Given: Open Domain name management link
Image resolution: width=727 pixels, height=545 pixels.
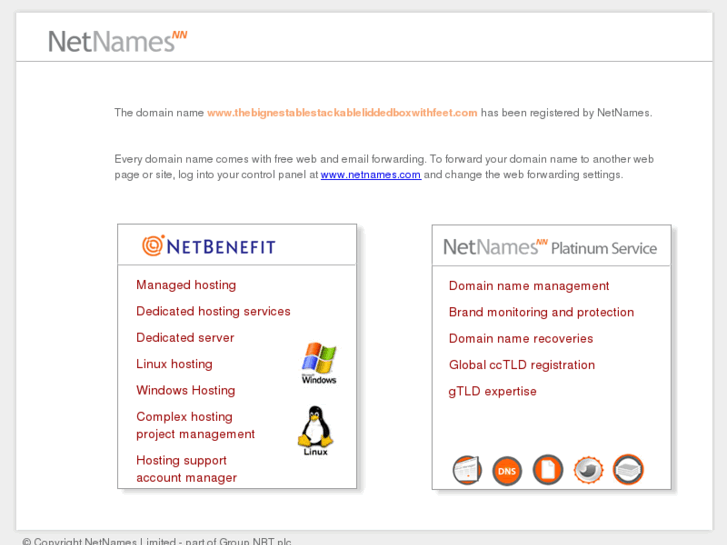Looking at the screenshot, I should [x=529, y=286].
